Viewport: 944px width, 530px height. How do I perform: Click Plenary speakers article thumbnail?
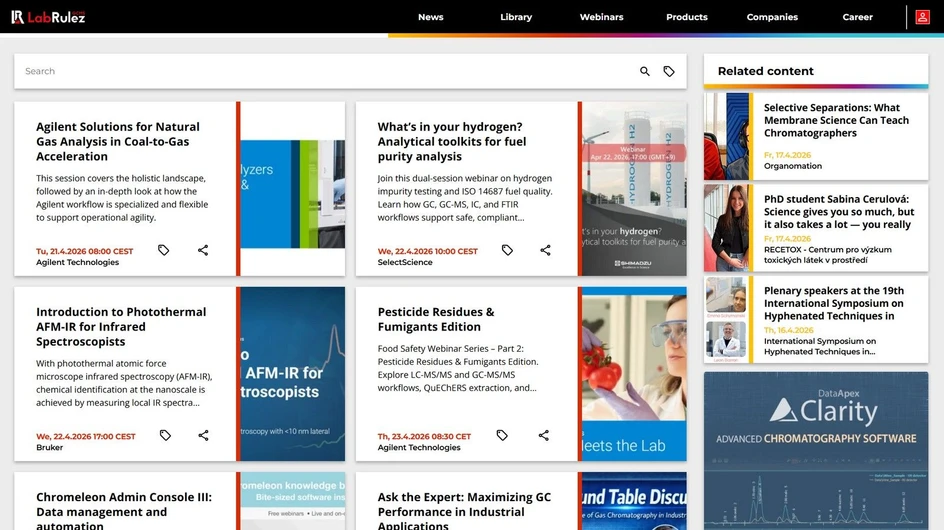[727, 319]
